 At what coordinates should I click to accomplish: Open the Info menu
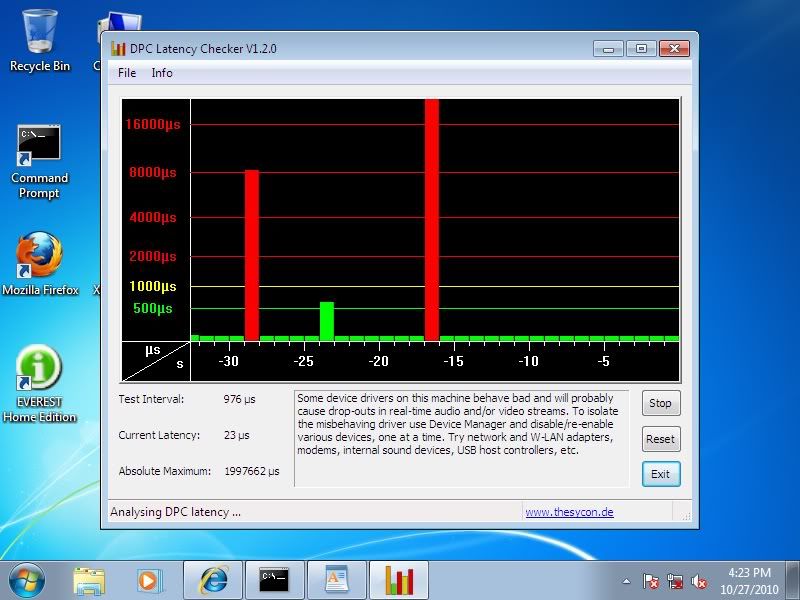(x=162, y=73)
